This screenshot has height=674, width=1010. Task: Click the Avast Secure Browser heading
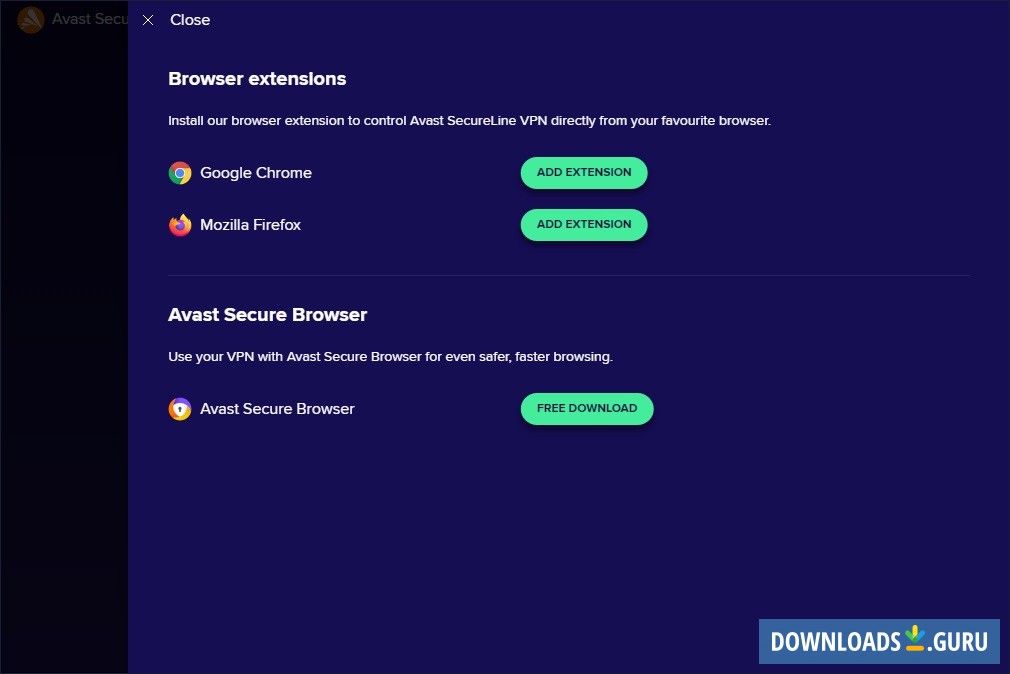268,314
